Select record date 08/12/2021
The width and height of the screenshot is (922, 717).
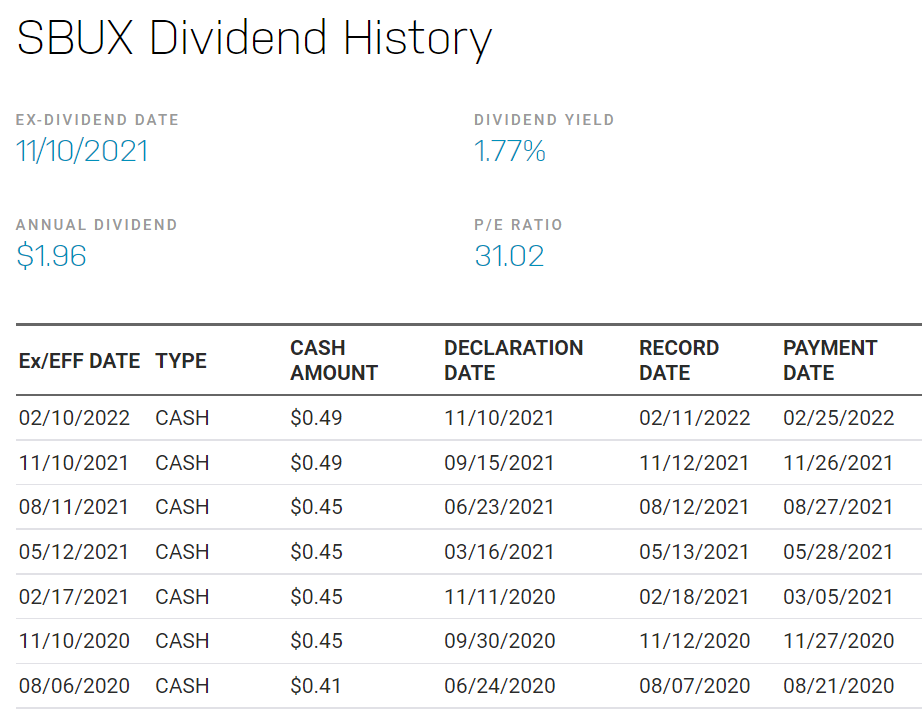[x=694, y=507]
